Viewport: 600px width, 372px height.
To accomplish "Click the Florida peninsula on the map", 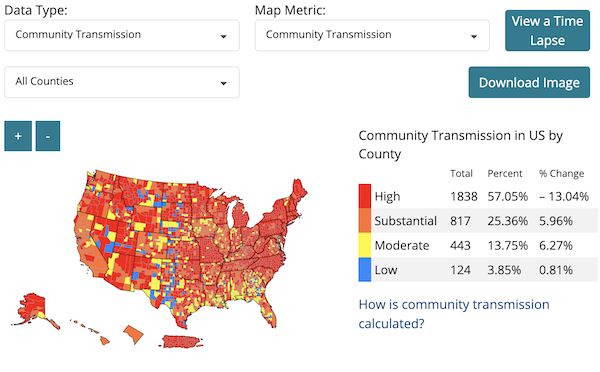I will (x=268, y=310).
